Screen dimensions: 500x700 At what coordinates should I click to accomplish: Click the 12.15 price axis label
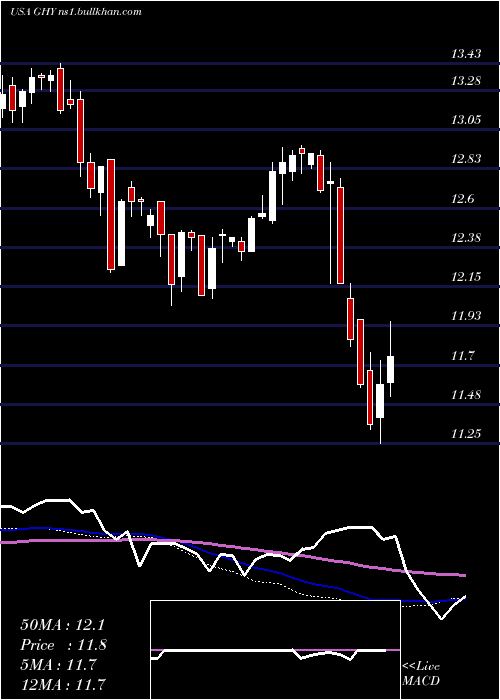click(x=466, y=277)
